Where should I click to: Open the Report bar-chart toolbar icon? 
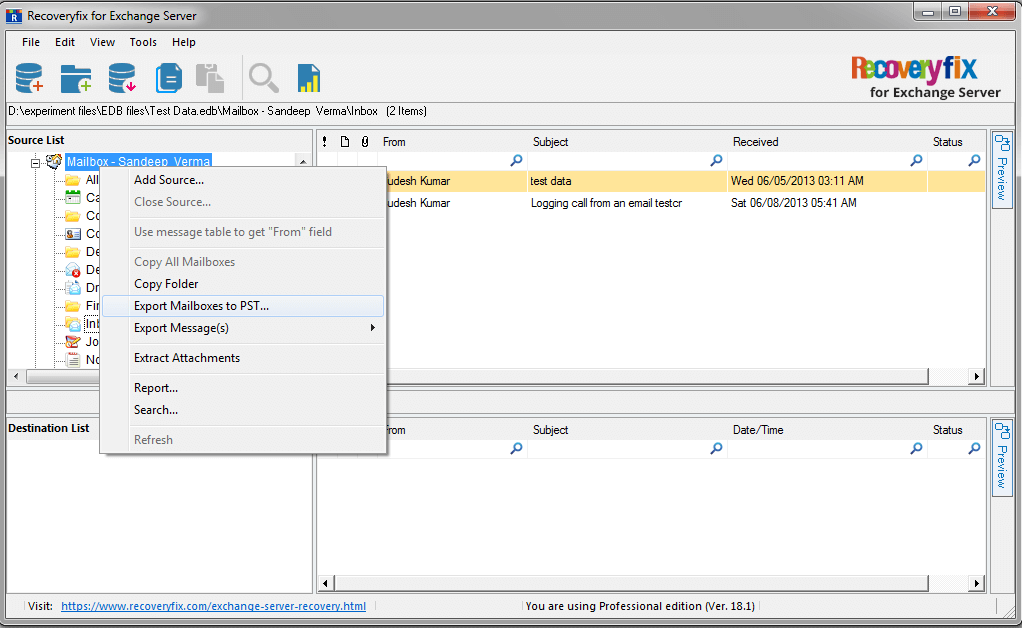pos(309,78)
